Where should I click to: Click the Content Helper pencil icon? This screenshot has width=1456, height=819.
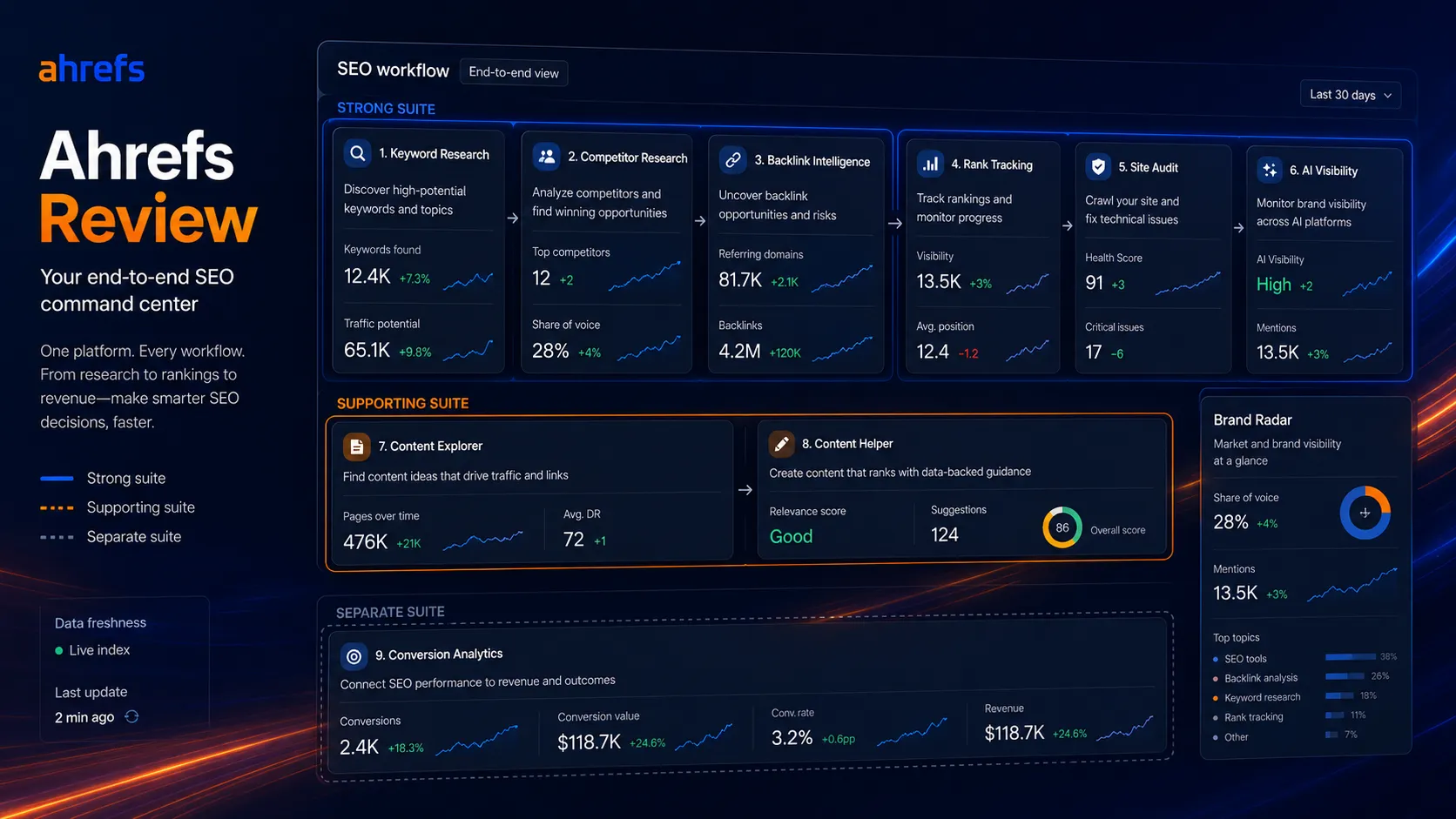[781, 444]
